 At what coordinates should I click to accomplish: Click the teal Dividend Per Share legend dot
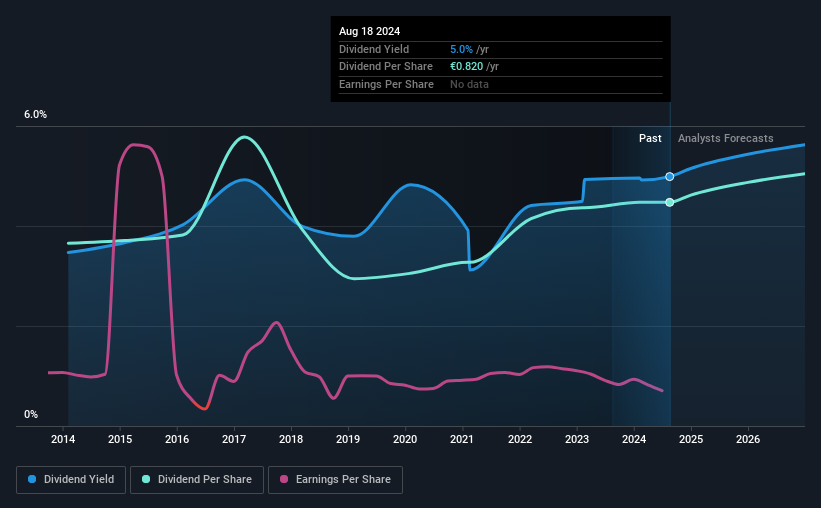coord(146,479)
